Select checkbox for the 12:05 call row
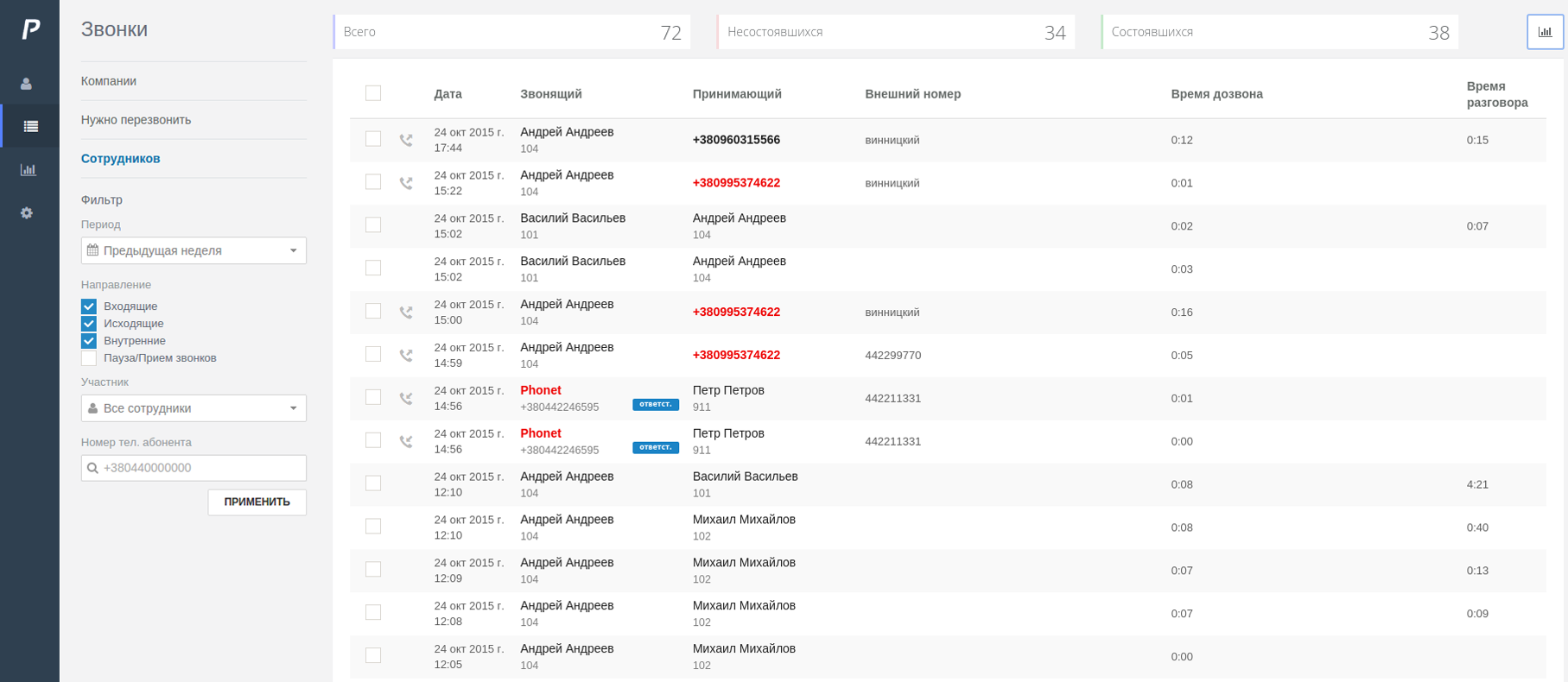The image size is (1568, 682). point(373,656)
